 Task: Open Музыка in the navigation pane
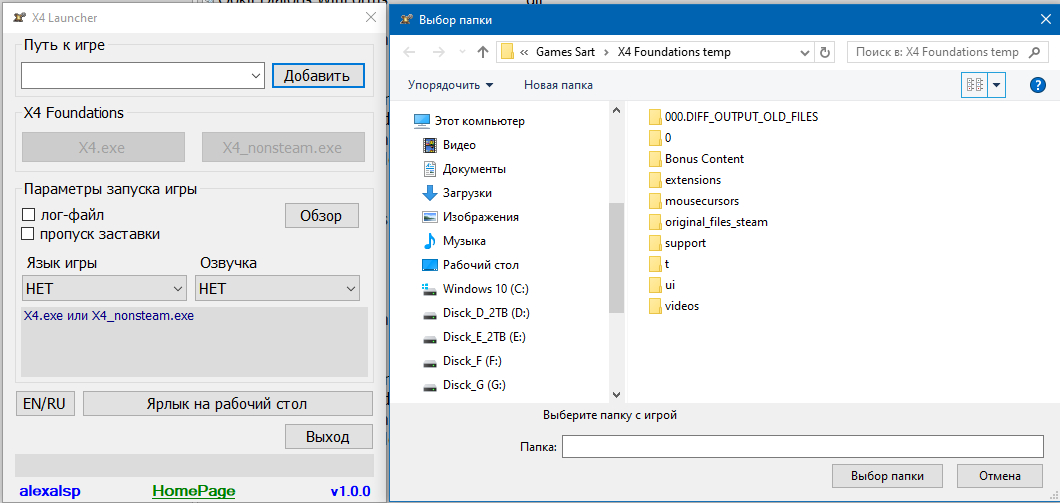(x=464, y=241)
